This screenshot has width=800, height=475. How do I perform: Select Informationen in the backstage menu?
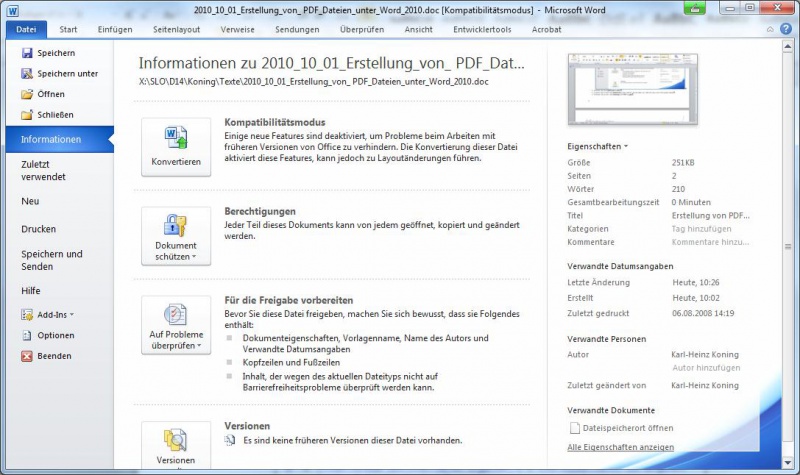[x=60, y=139]
